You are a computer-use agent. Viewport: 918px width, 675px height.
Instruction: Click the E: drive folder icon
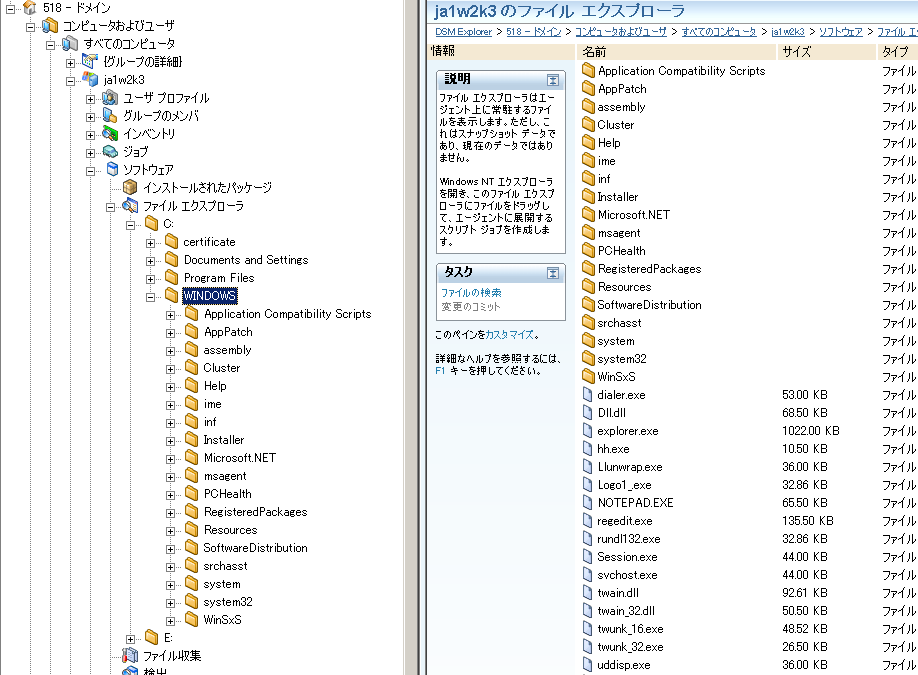[x=152, y=636]
